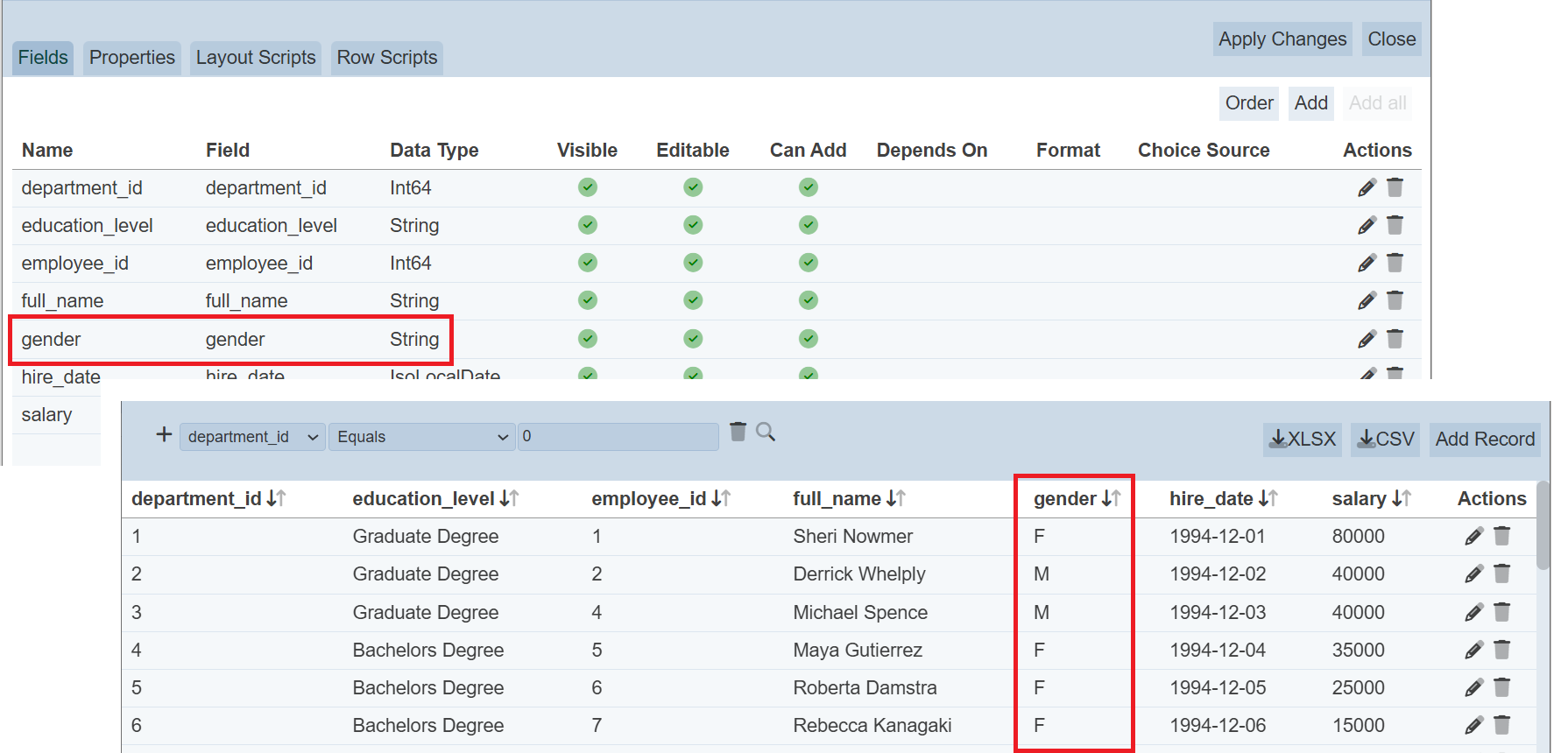Click the Apply Changes button

pos(1282,39)
